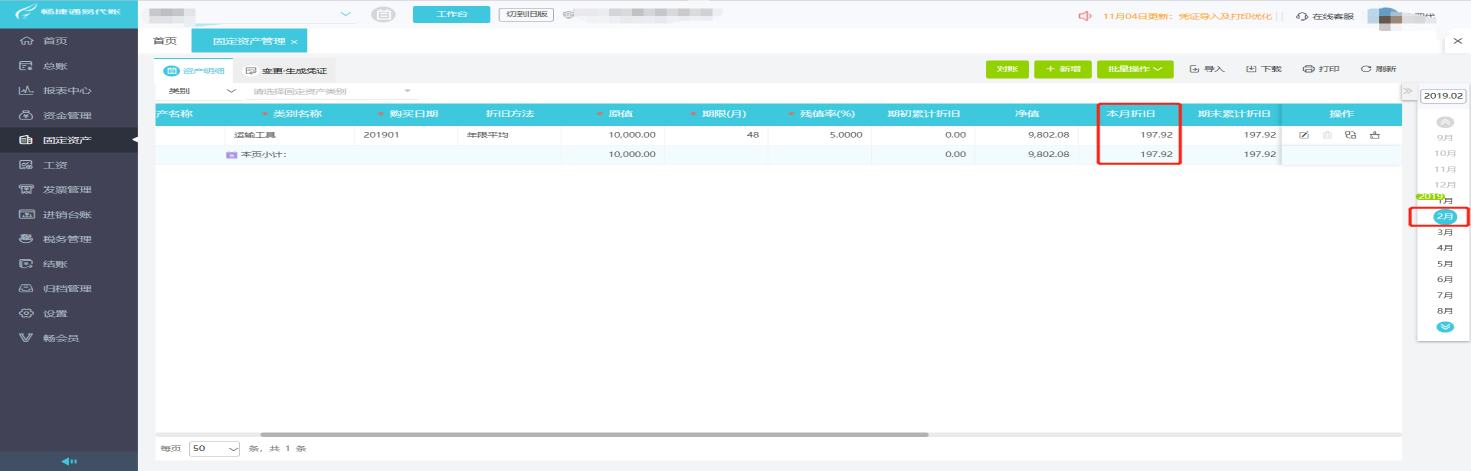This screenshot has height=471, width=1471.
Task: Select the highlighted 2月 month
Action: 1444,216
